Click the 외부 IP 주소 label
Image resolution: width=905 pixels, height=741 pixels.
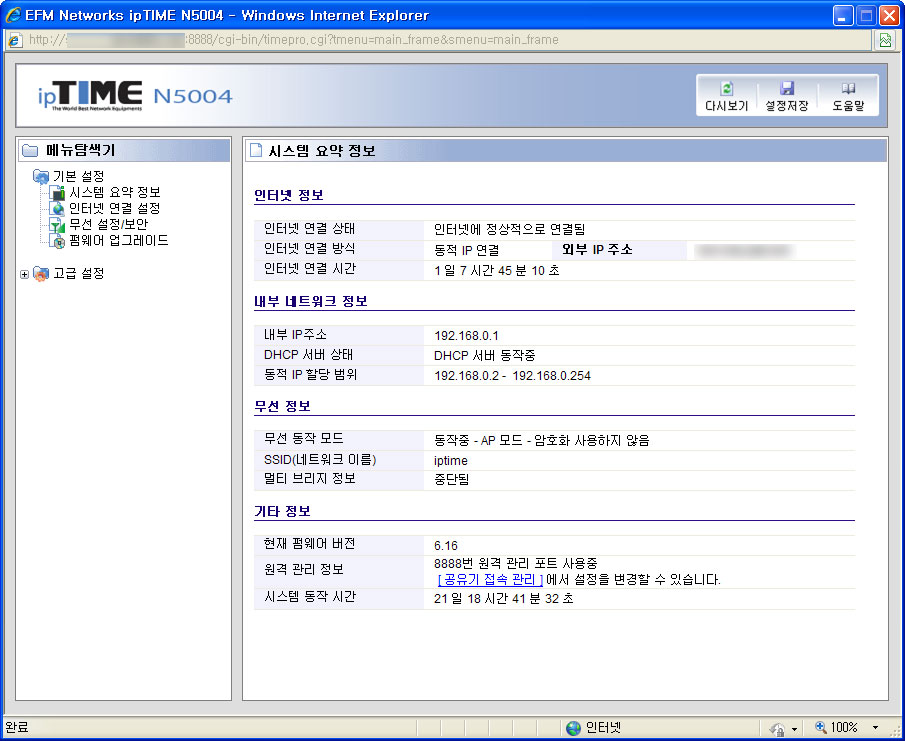597,249
